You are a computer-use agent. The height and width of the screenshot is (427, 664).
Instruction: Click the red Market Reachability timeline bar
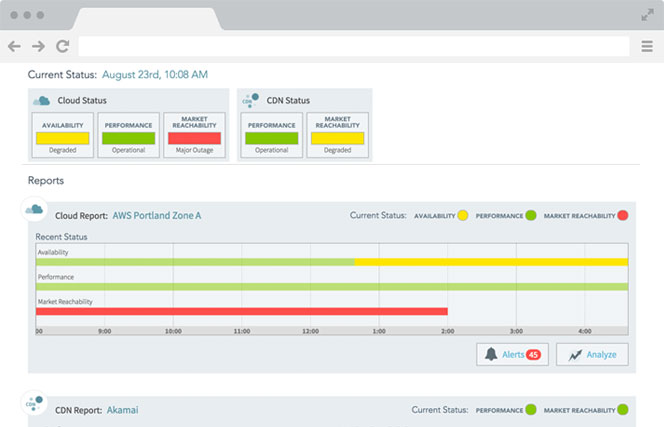240,311
